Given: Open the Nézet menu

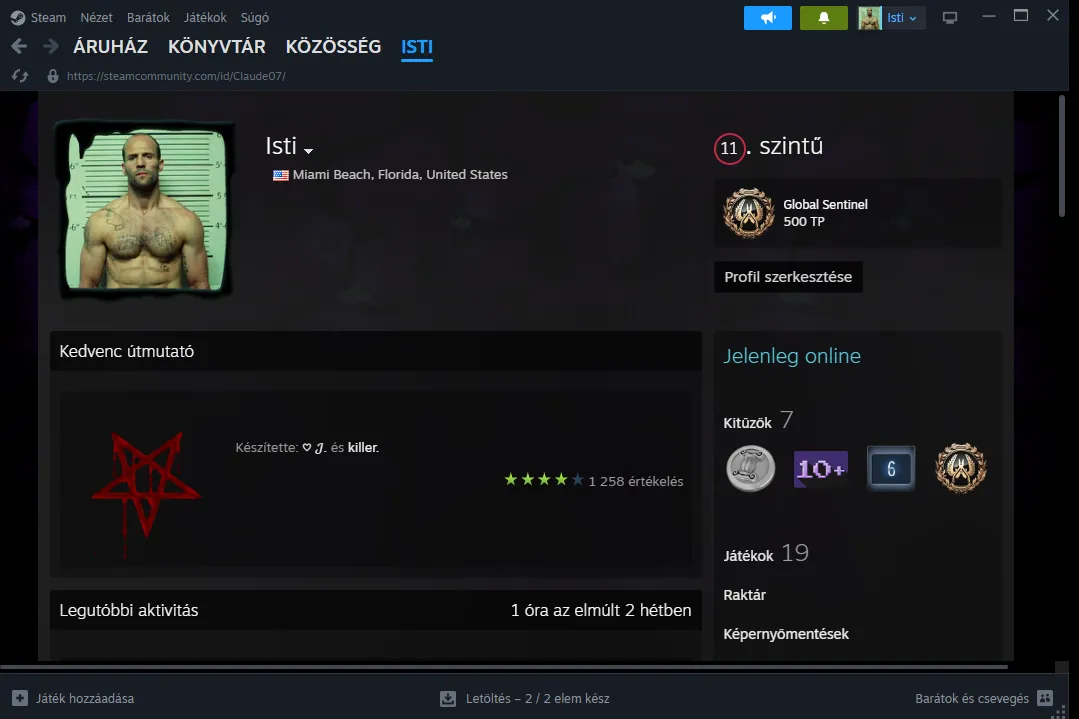Looking at the screenshot, I should (x=96, y=17).
